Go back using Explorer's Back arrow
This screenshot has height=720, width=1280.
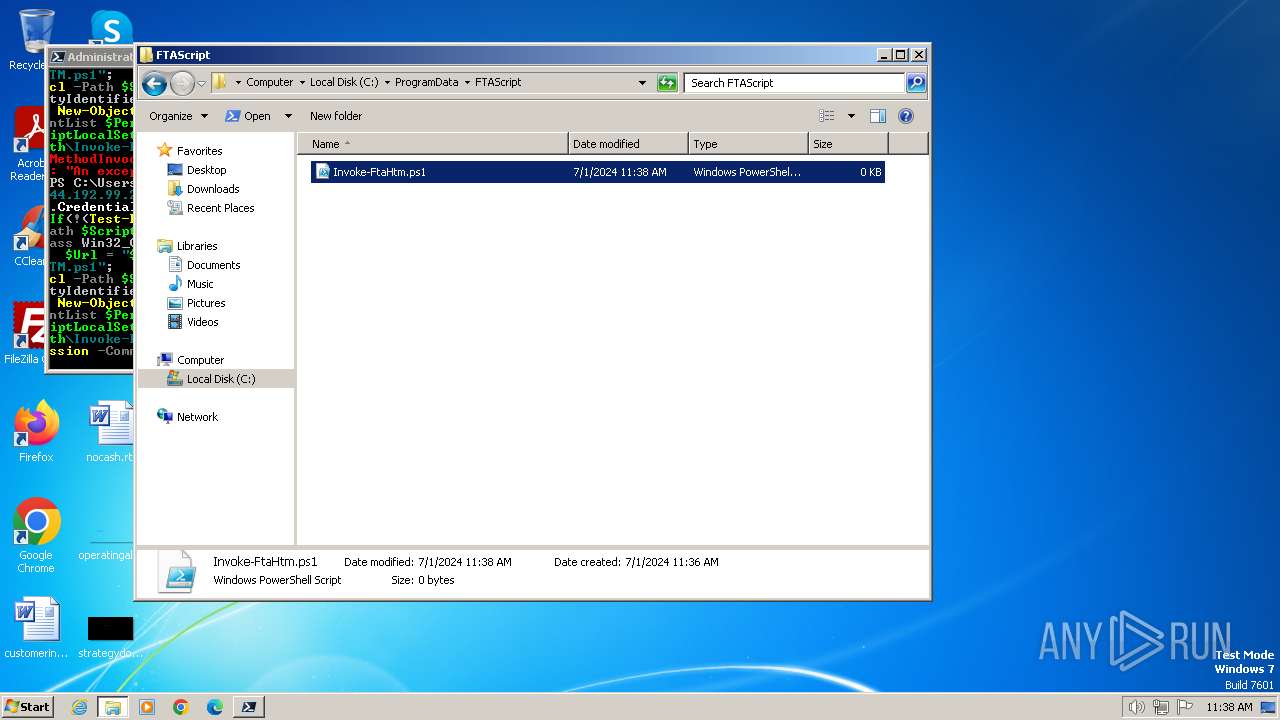[x=154, y=83]
